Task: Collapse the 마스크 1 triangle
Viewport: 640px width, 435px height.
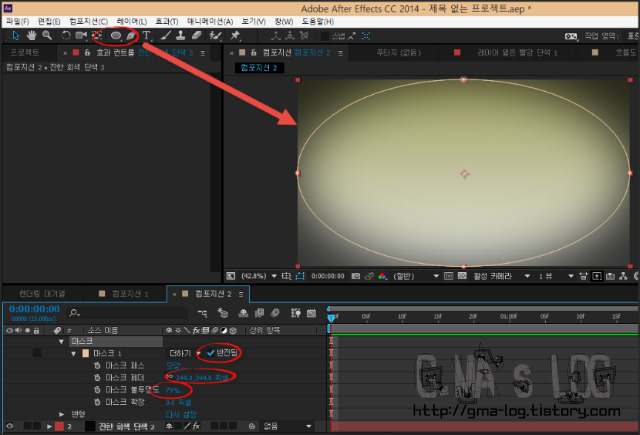Action: [73, 353]
